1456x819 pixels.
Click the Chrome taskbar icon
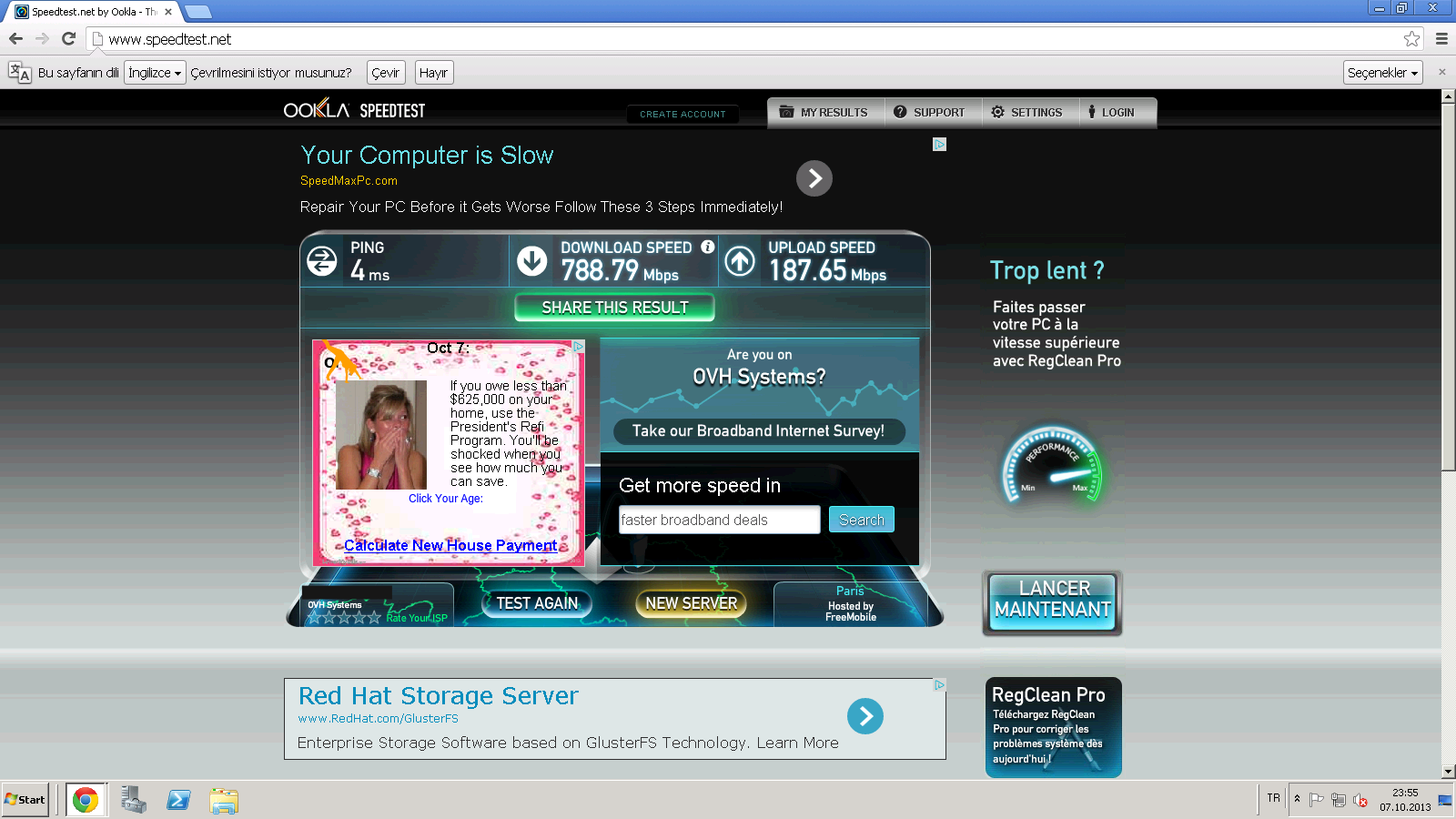click(86, 800)
